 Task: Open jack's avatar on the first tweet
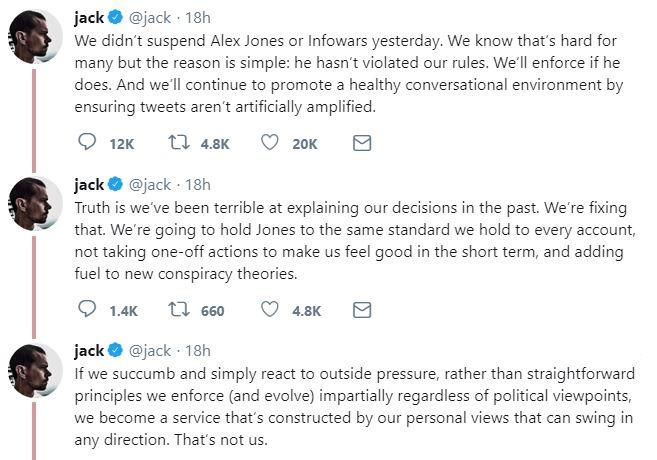point(35,37)
